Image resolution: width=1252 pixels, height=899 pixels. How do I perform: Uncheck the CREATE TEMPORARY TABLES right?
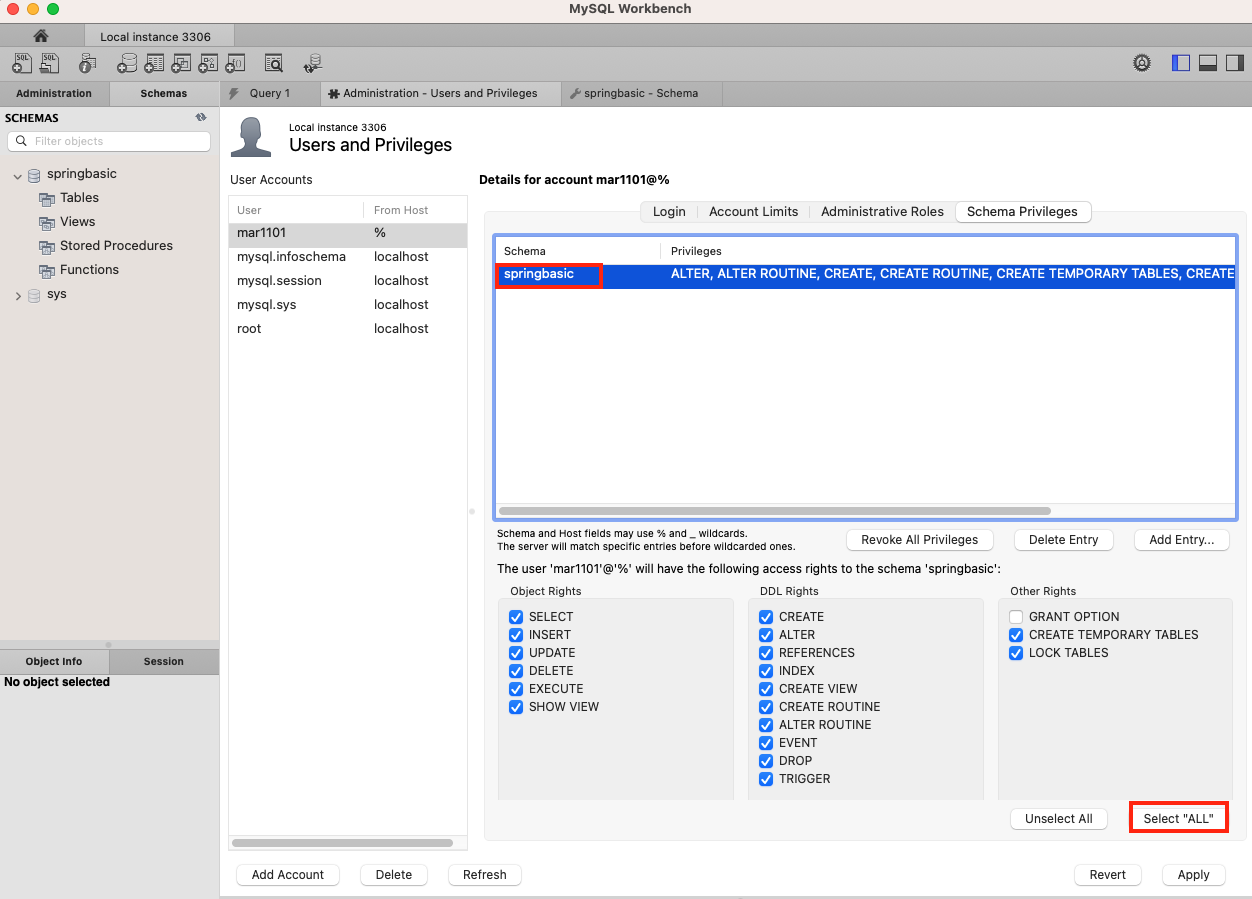(1016, 635)
